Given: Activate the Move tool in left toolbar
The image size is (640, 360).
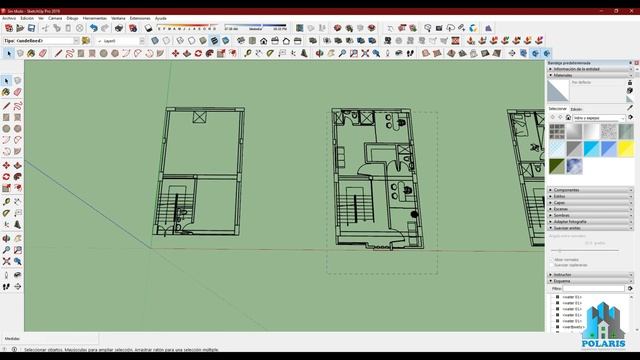Looking at the screenshot, I should [6, 165].
